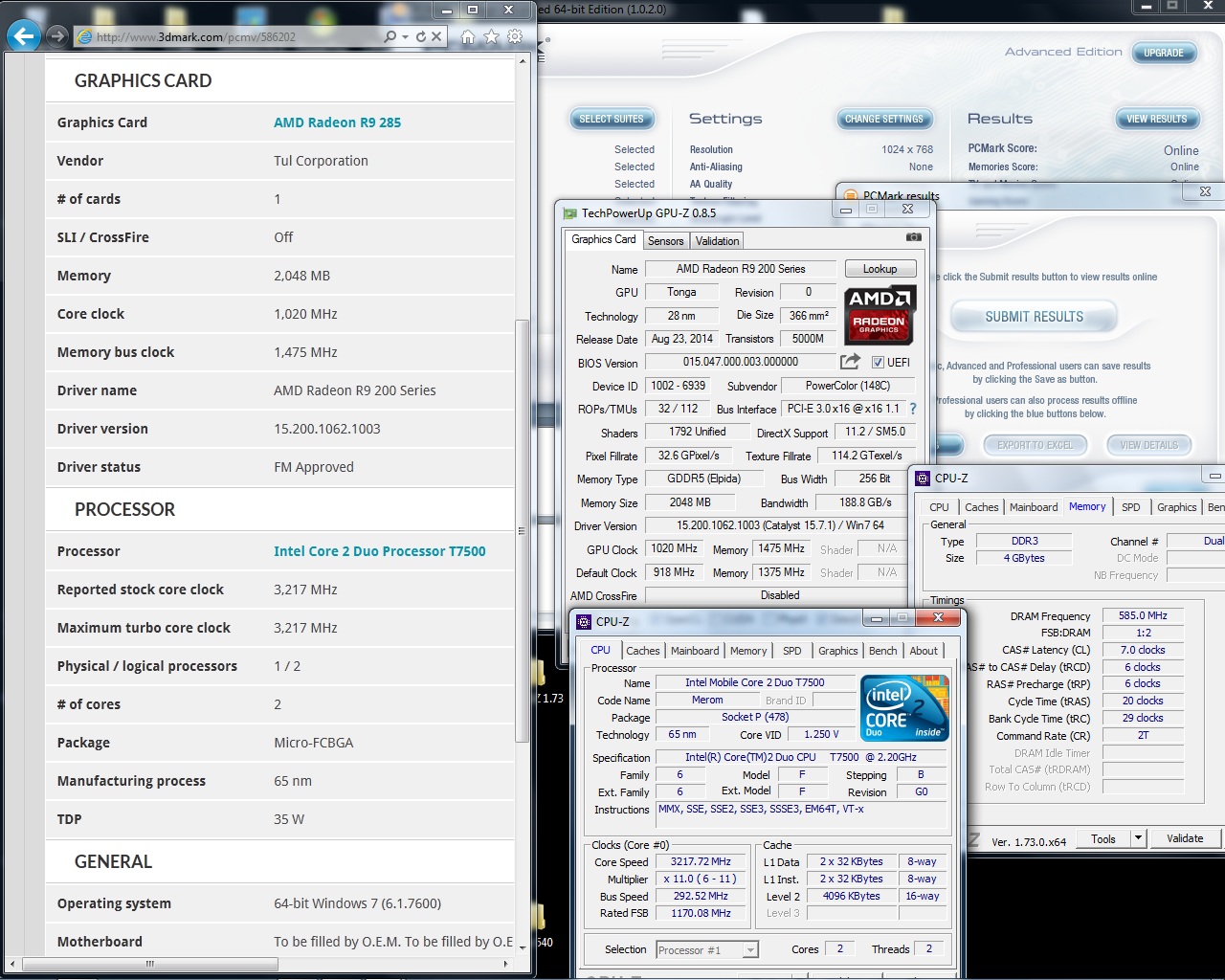Switch to GPU-Z Validation tab
Screen dimensions: 1225x980
717,241
